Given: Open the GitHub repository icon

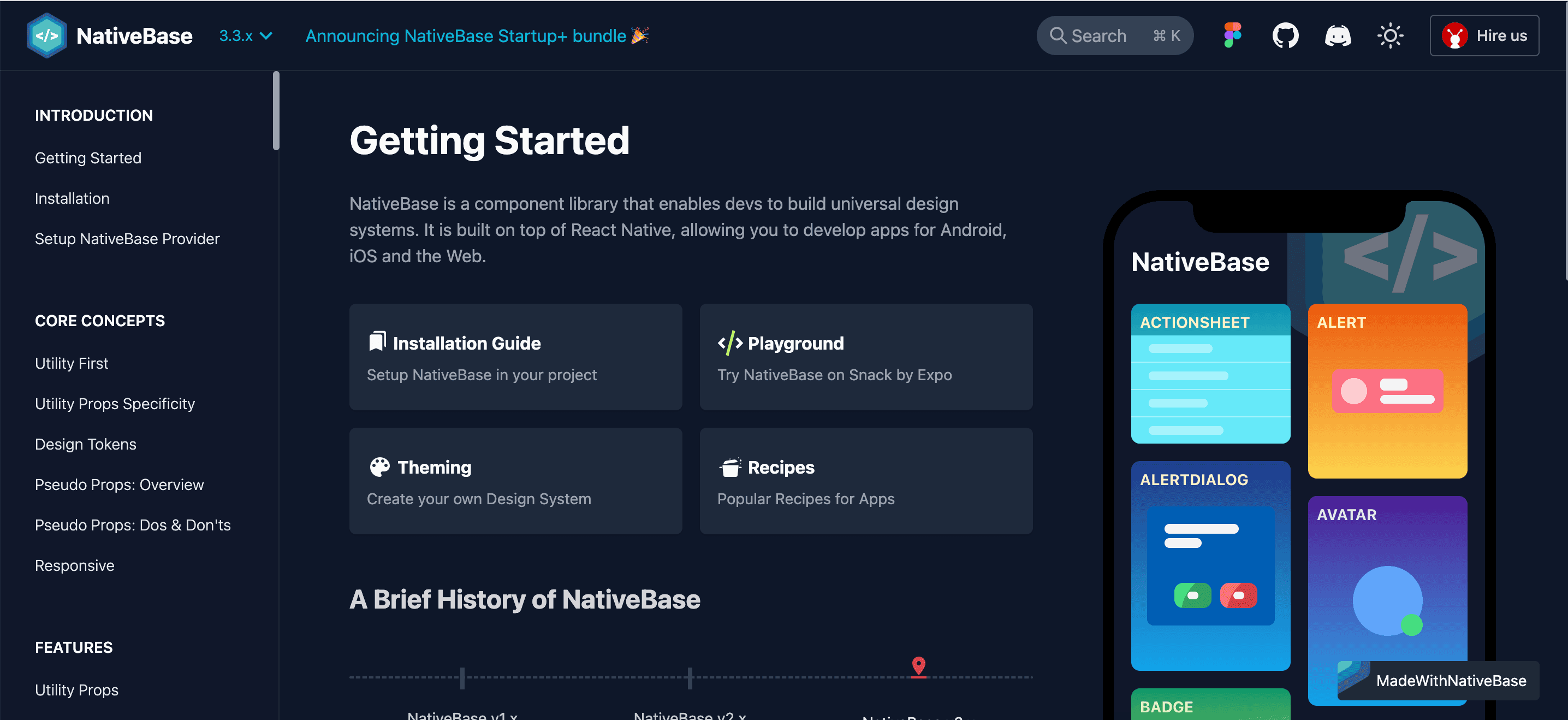Looking at the screenshot, I should (x=1285, y=36).
